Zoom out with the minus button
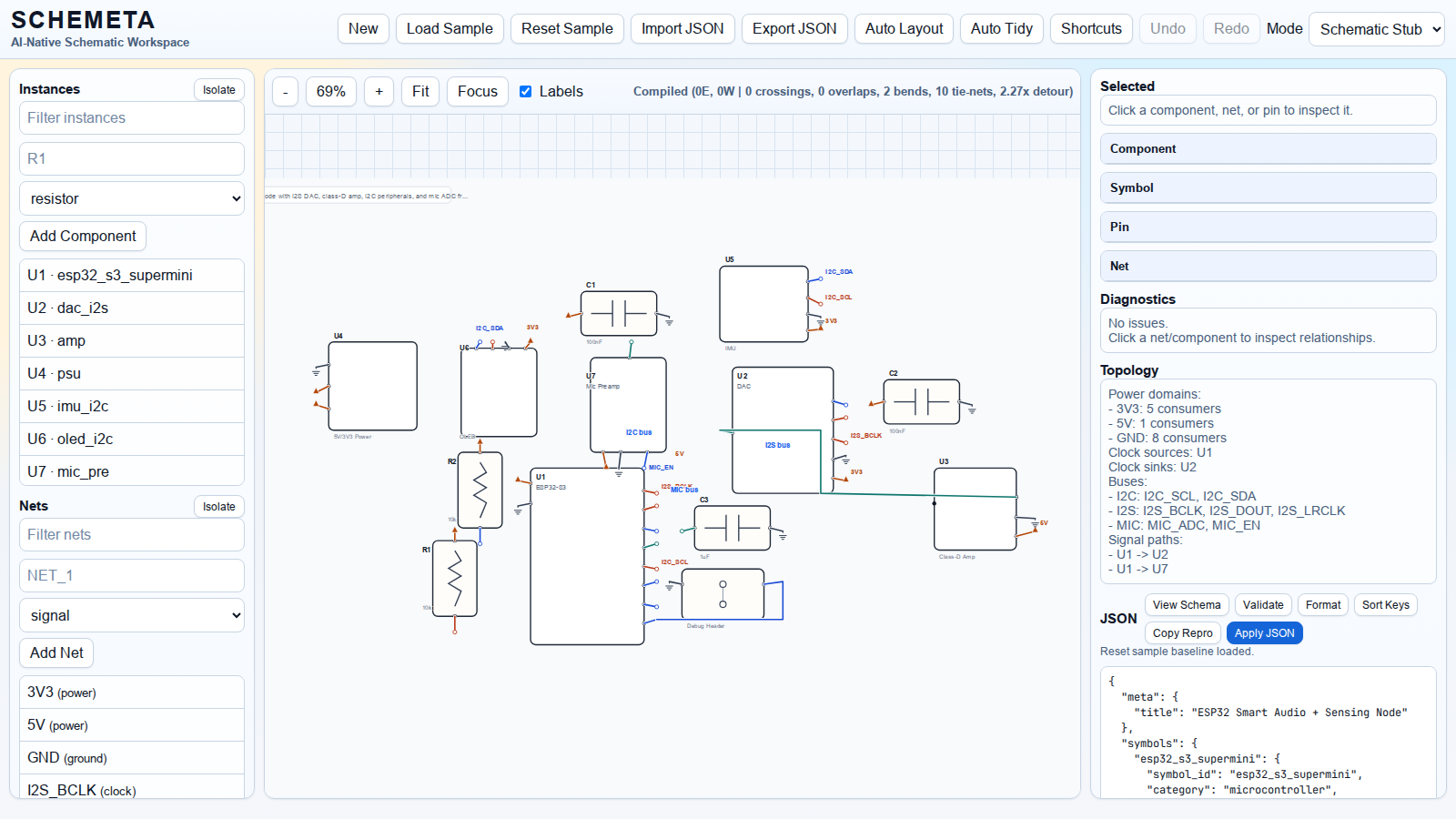 (x=286, y=92)
